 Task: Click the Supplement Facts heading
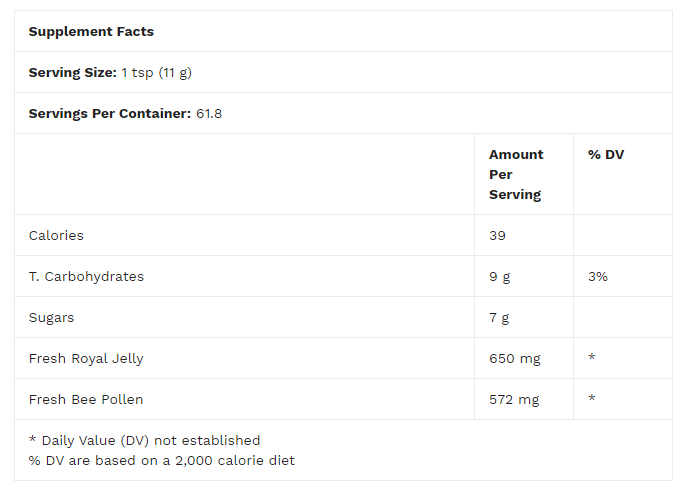click(91, 32)
